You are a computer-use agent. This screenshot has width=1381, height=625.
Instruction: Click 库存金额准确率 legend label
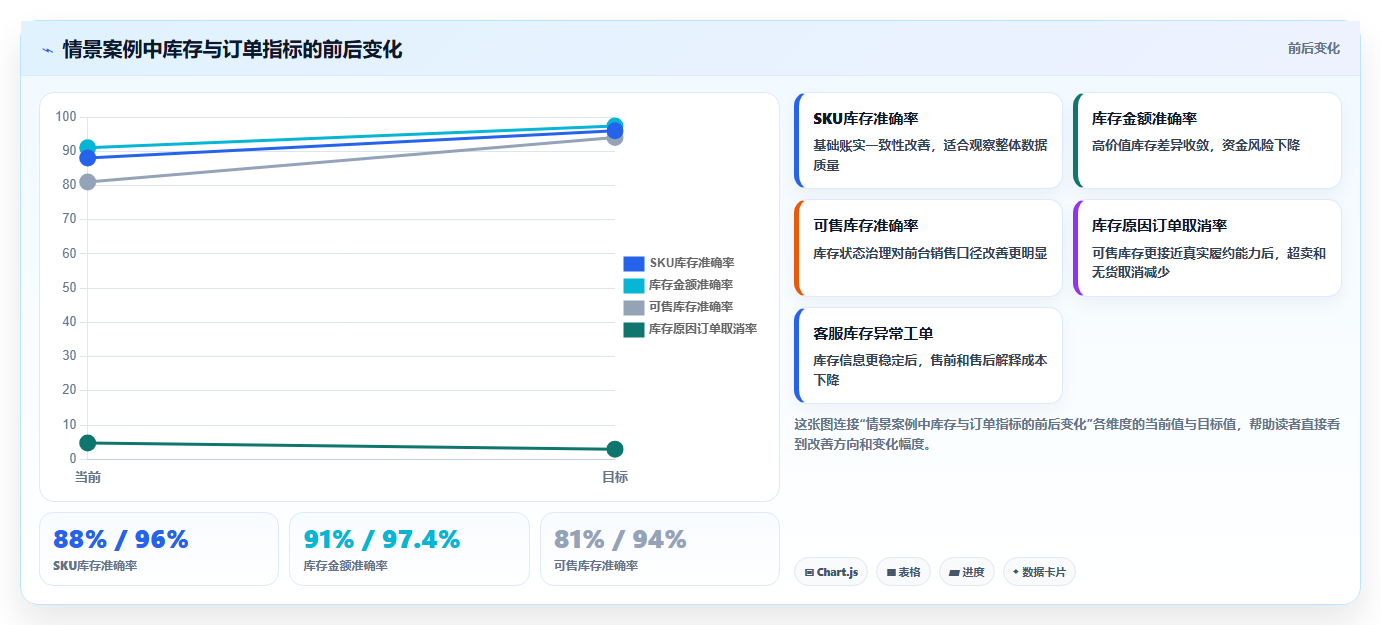(x=691, y=285)
